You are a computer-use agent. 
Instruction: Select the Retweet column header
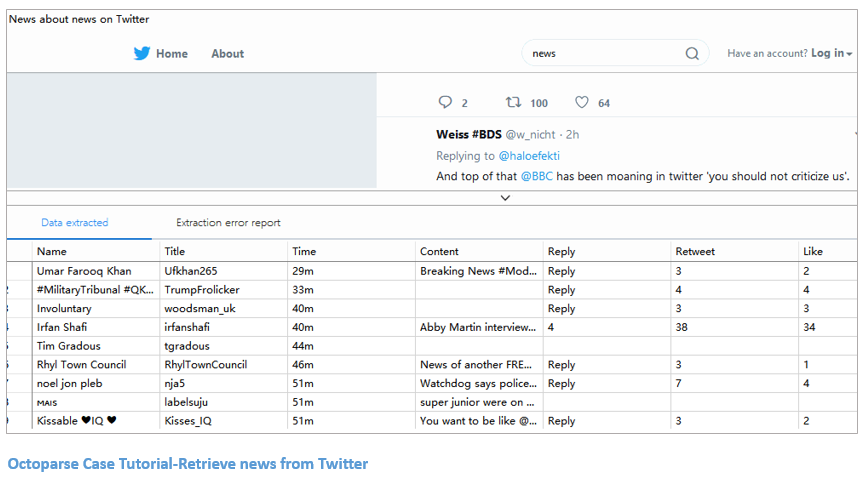click(x=695, y=252)
